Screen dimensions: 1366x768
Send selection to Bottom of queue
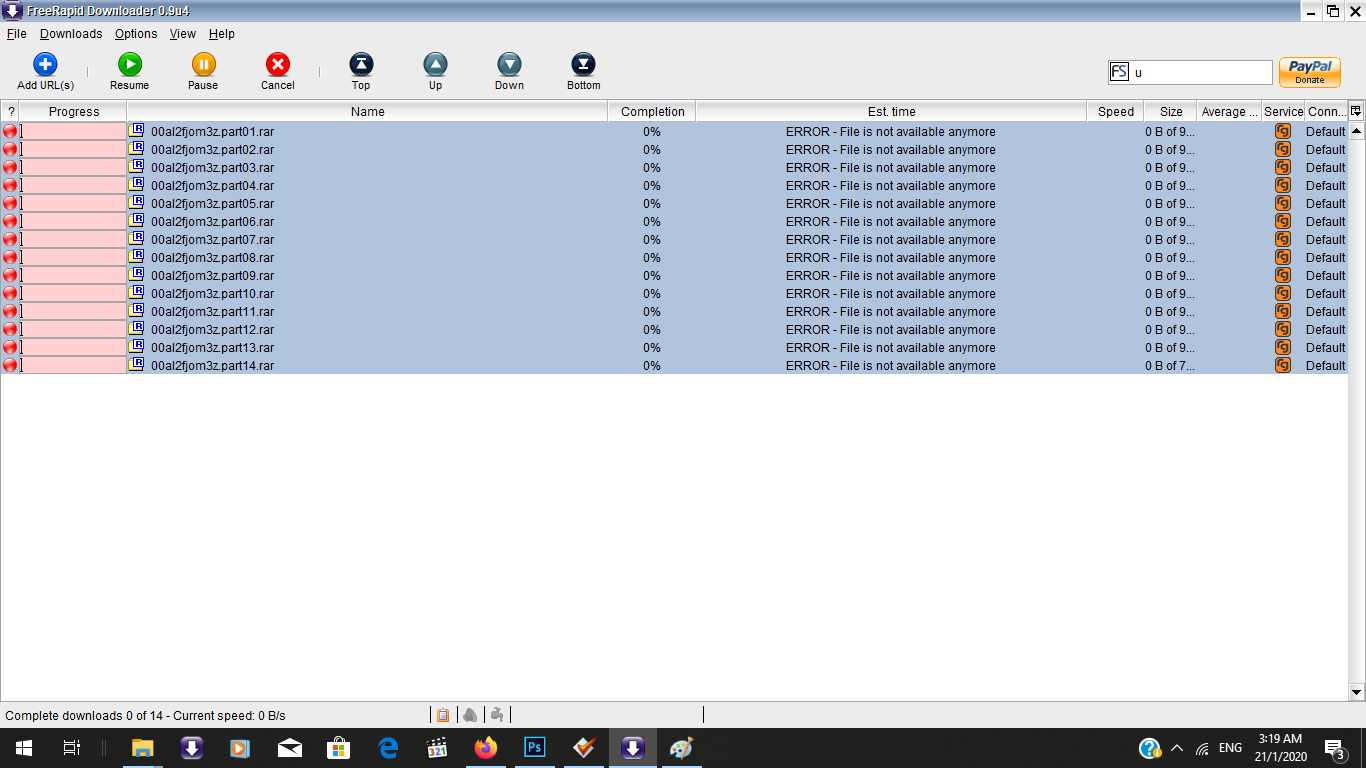pyautogui.click(x=583, y=66)
